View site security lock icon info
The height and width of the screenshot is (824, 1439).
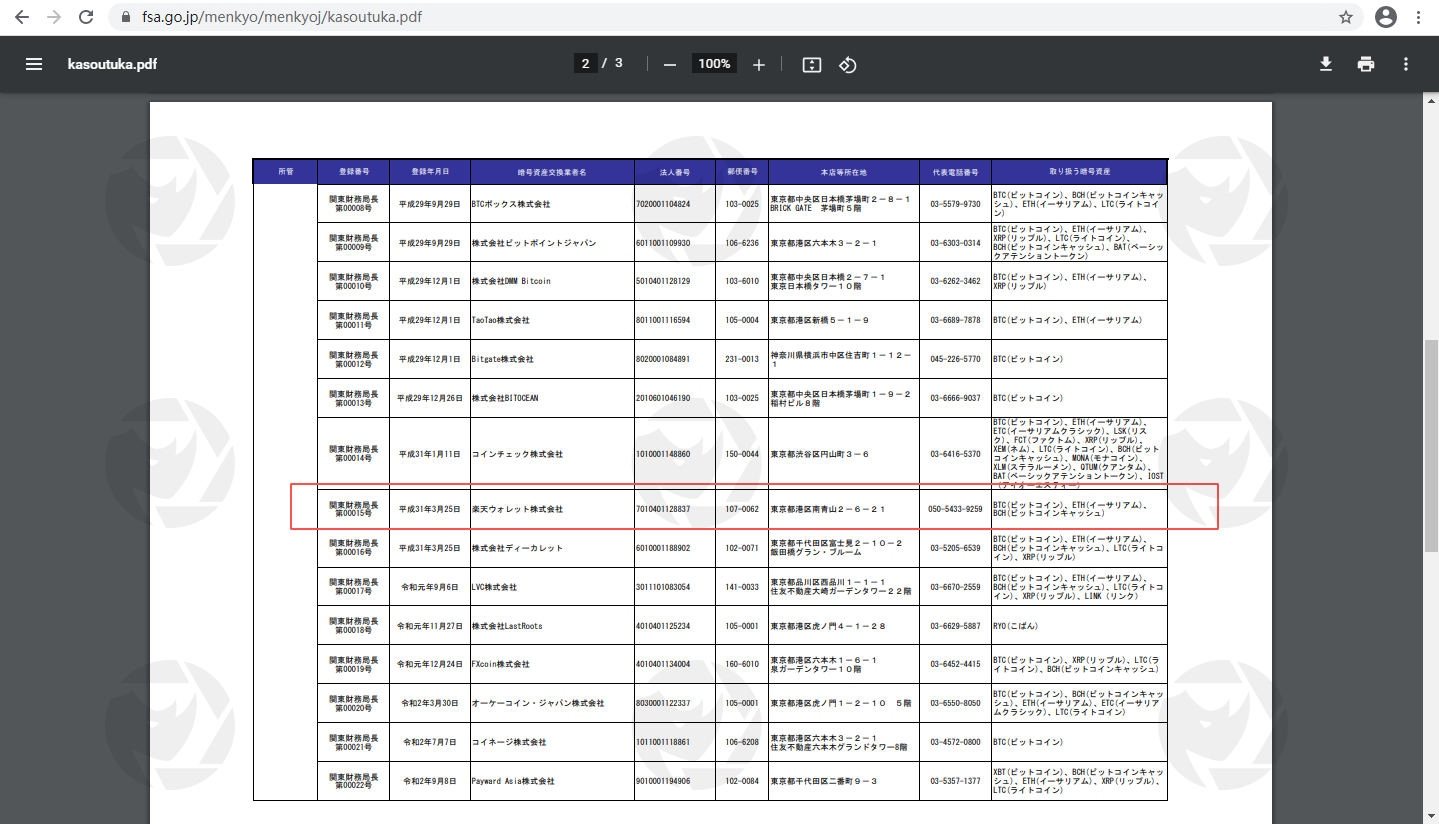point(126,17)
